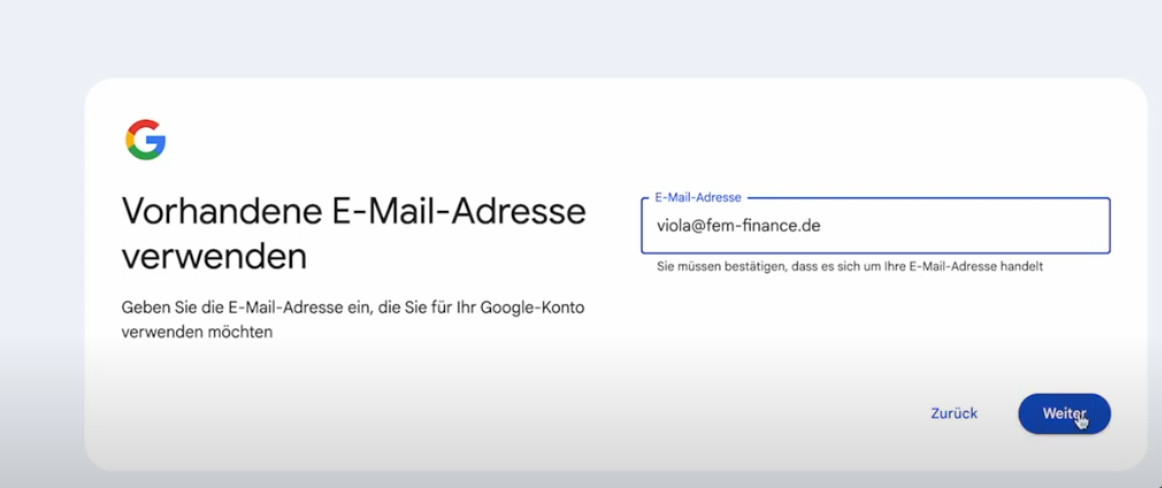Click the description starting with Geben Sie

[x=353, y=320]
